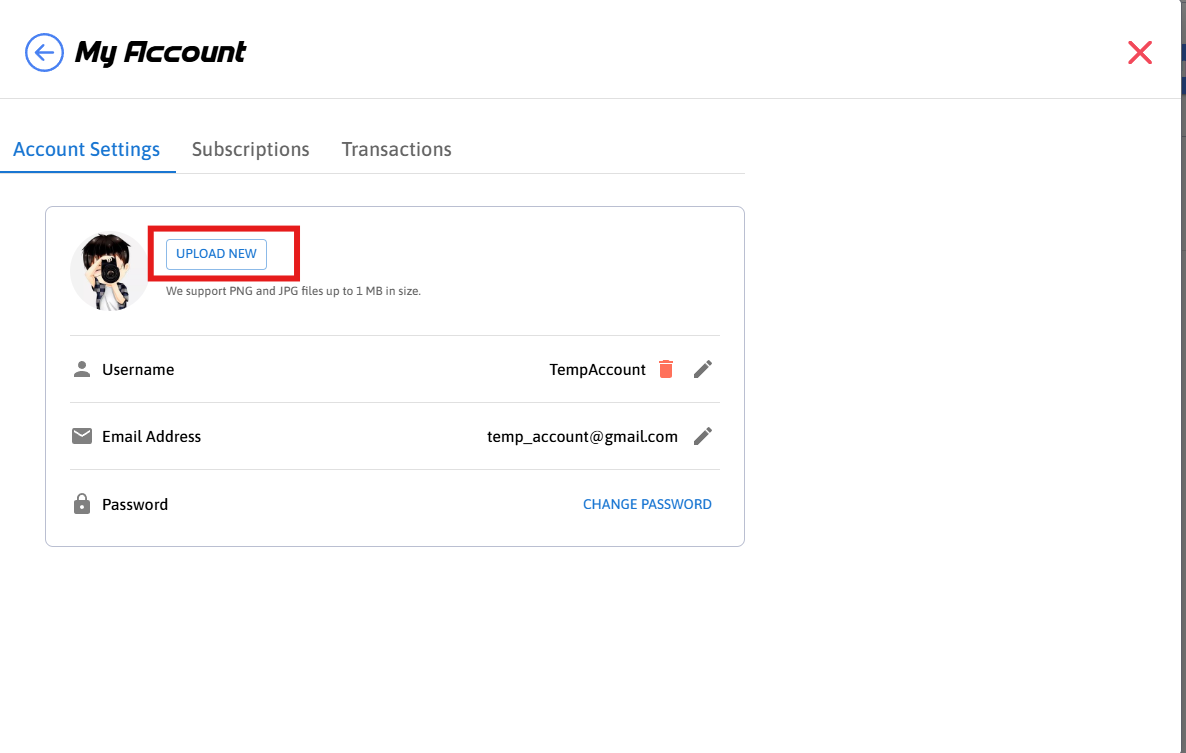Click the CHANGE PASSWORD link
The image size is (1186, 753).
[x=647, y=504]
